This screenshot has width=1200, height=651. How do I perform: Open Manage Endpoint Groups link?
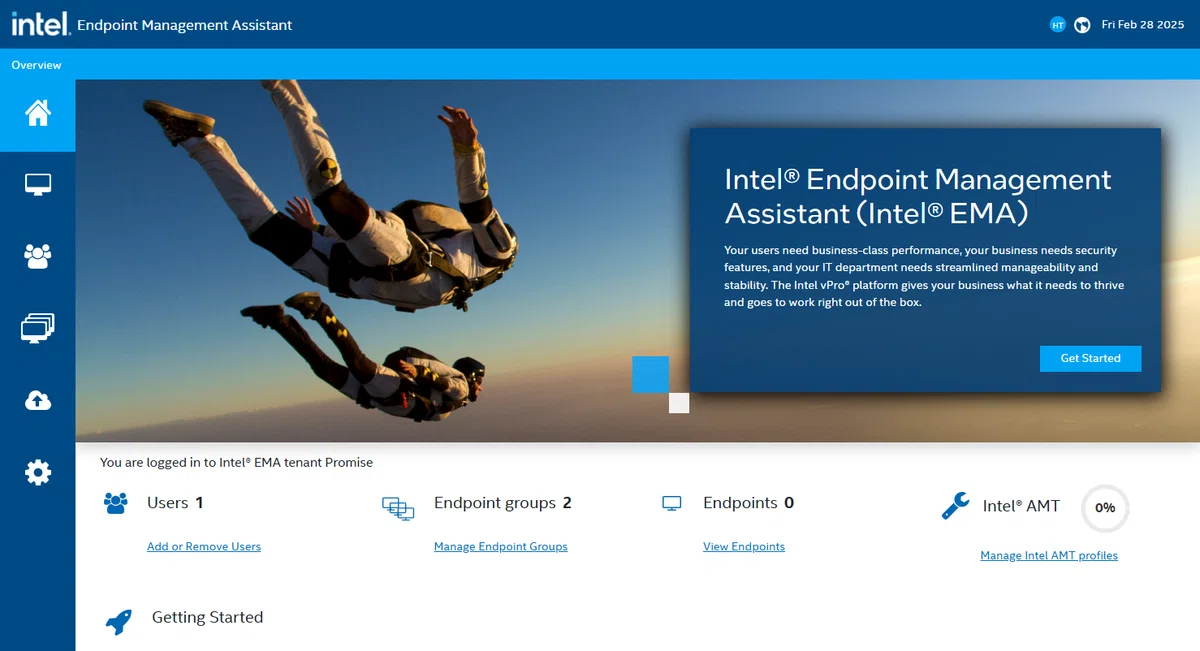pyautogui.click(x=501, y=547)
